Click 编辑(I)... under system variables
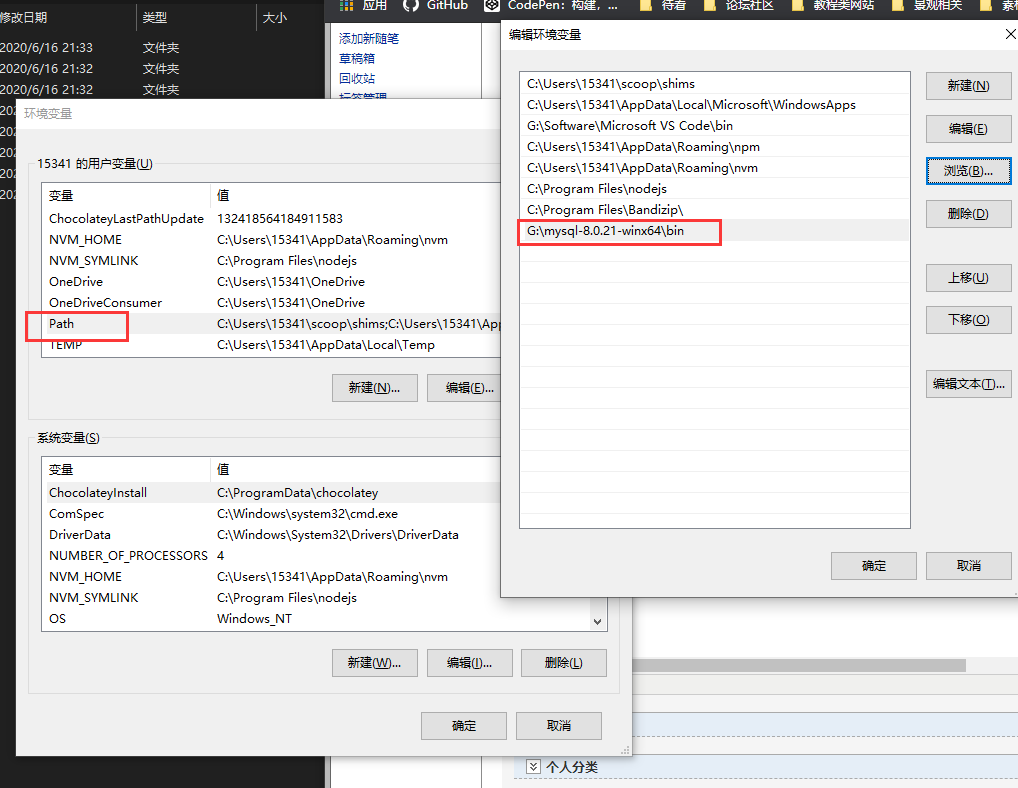Screen dimensions: 1018x788 point(469,663)
